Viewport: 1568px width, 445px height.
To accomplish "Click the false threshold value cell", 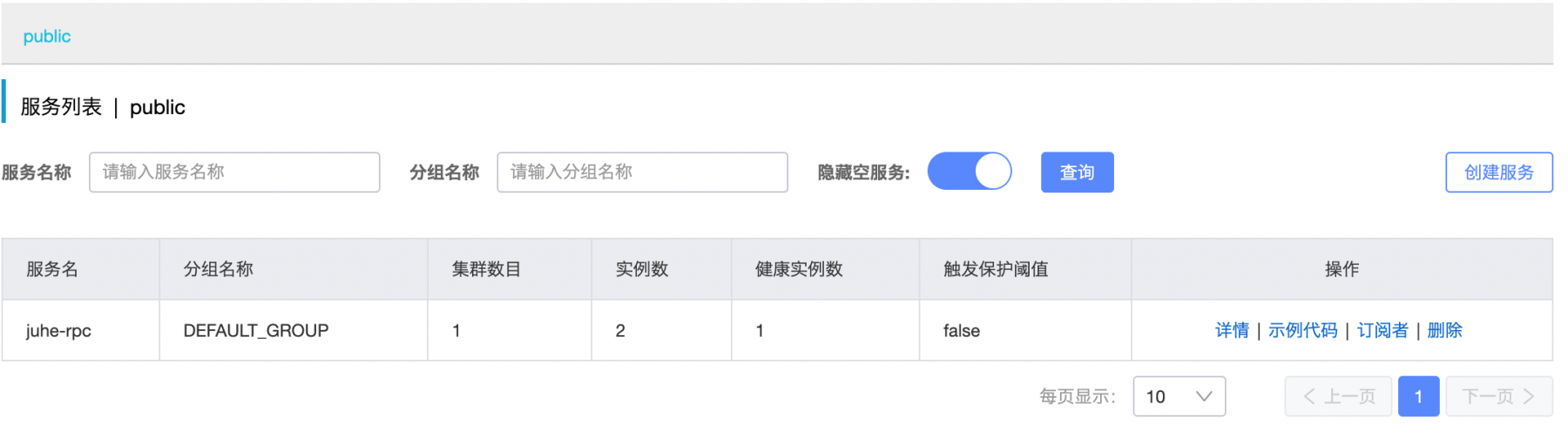I will 1025,330.
